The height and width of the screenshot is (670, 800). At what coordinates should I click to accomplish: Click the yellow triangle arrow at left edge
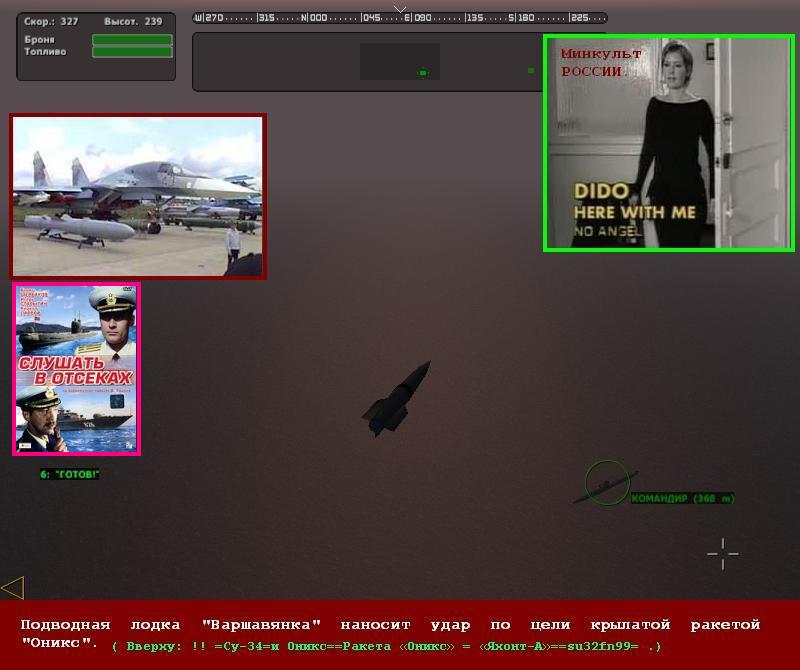click(x=13, y=587)
